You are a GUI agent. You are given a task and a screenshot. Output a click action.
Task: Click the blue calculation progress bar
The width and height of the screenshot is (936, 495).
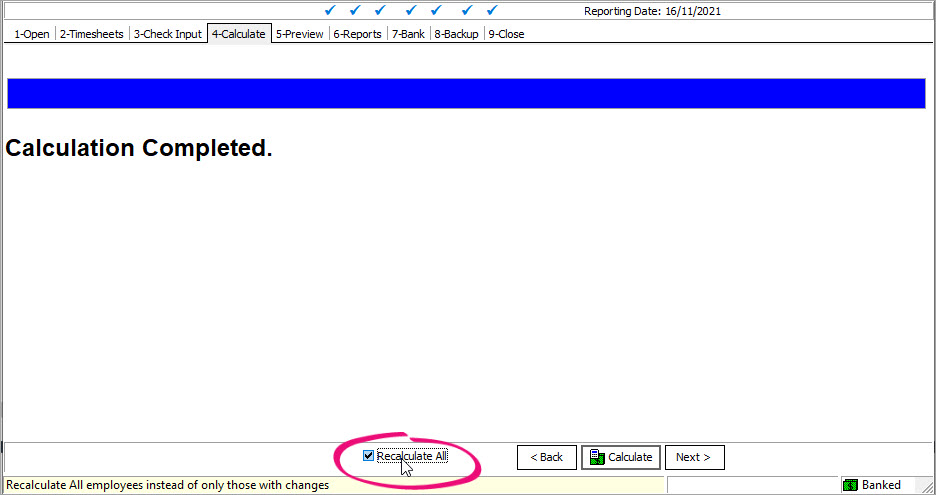tap(466, 93)
